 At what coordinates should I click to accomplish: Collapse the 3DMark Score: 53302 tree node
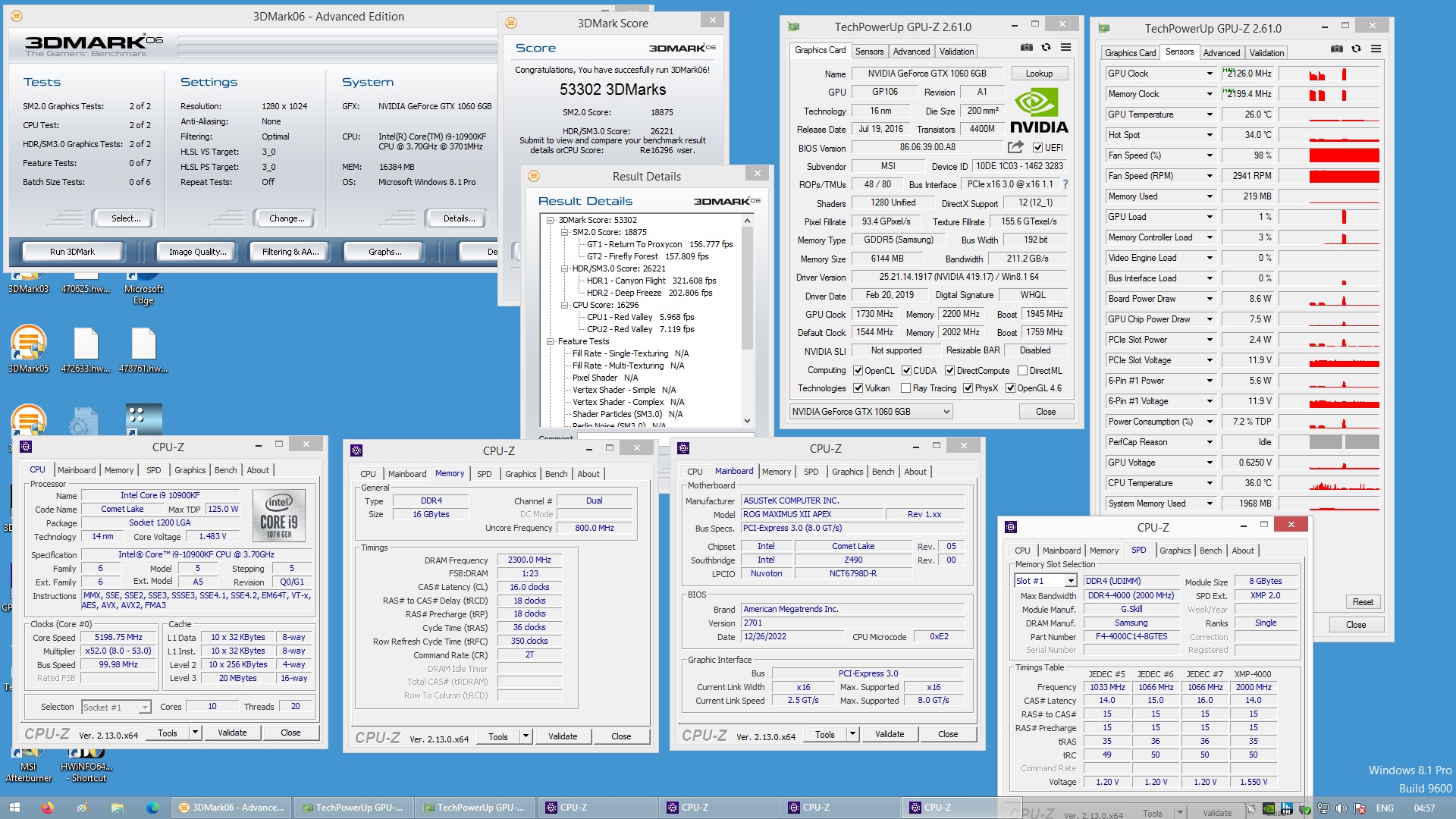tap(551, 220)
